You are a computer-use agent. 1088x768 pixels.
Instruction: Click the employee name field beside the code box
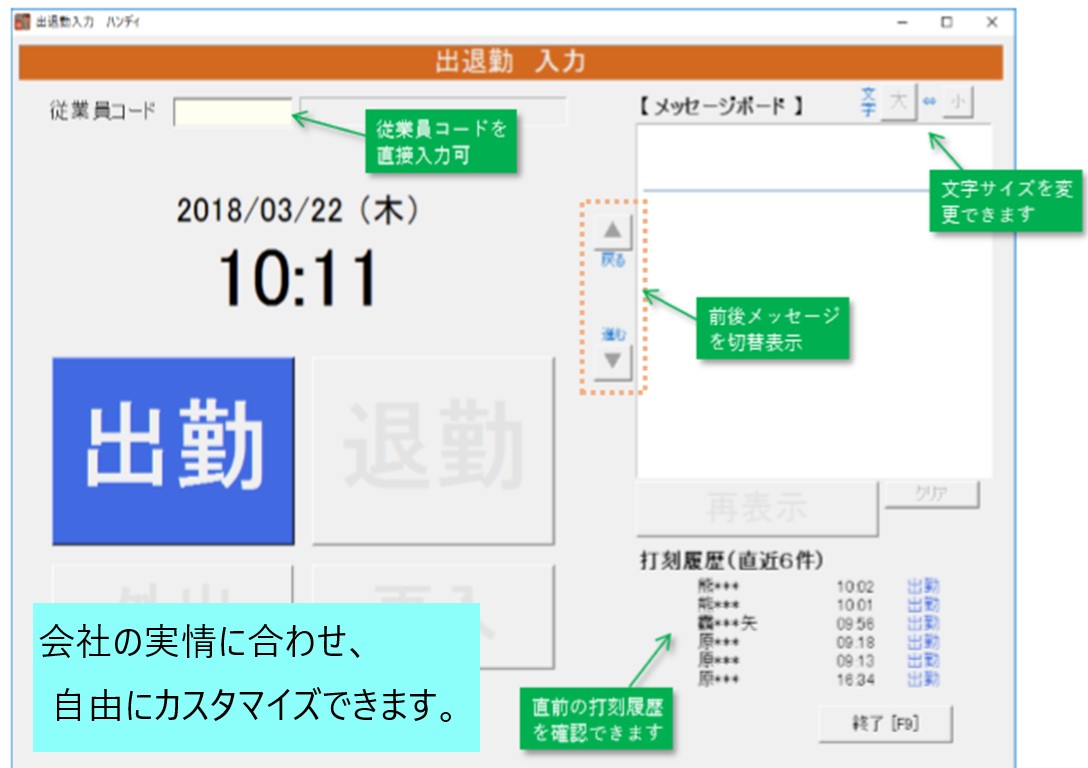(433, 112)
